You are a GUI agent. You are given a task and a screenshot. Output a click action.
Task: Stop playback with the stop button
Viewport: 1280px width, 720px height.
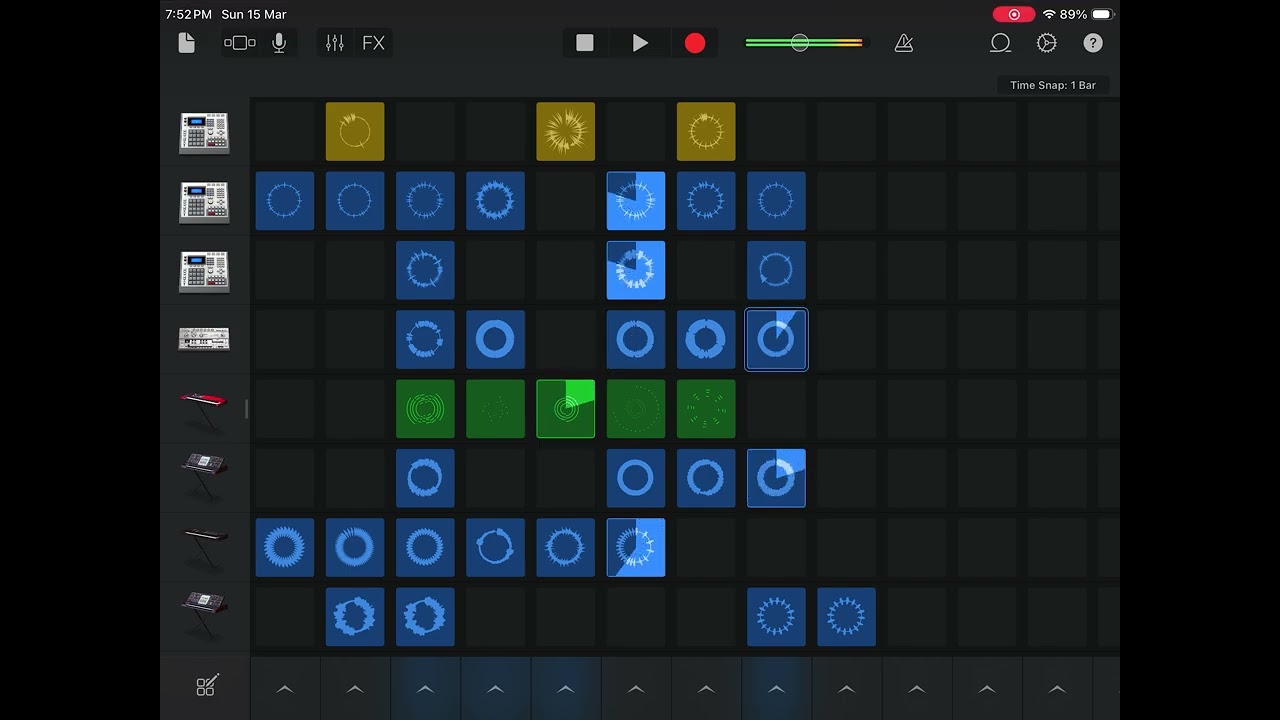point(585,43)
